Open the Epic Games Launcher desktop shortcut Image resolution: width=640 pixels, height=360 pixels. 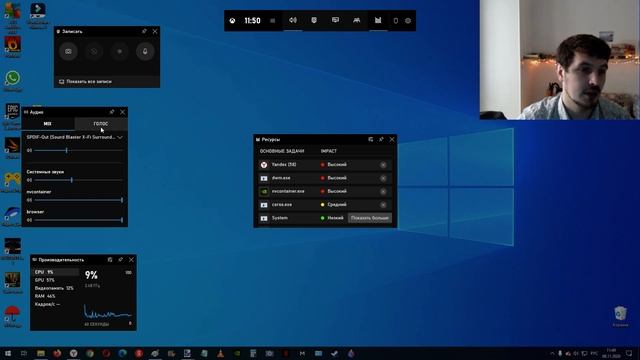pos(12,116)
